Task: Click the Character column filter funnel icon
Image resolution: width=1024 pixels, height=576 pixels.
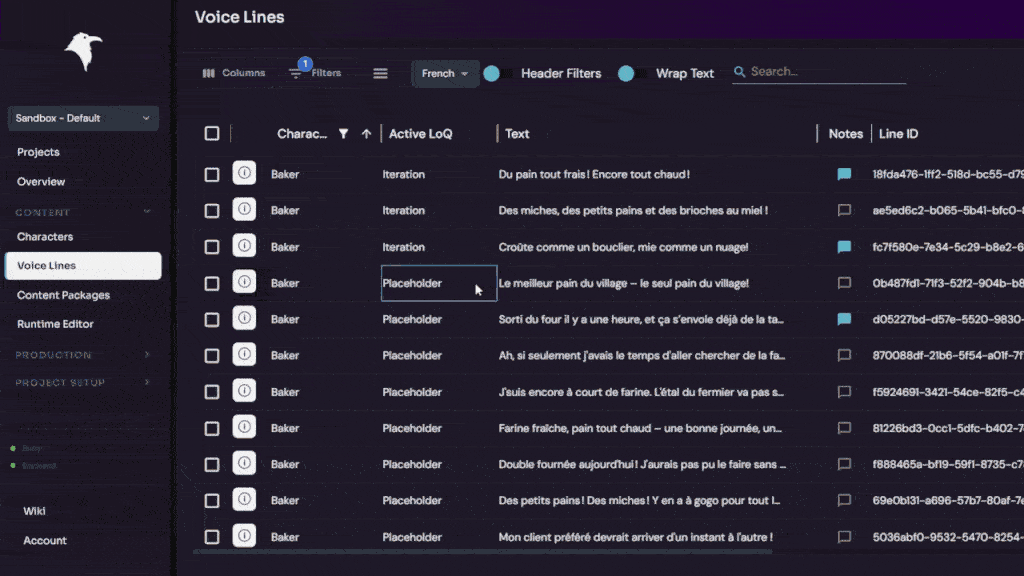Action: 343,134
